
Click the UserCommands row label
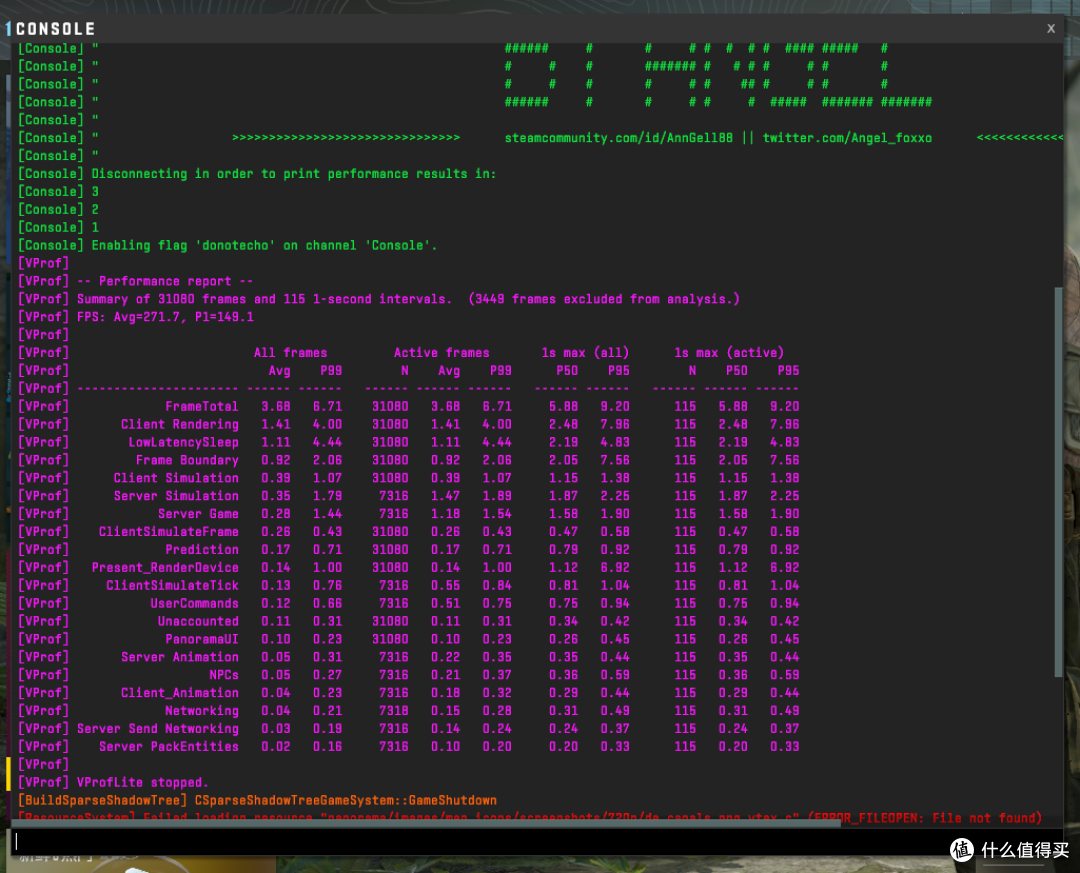click(194, 604)
